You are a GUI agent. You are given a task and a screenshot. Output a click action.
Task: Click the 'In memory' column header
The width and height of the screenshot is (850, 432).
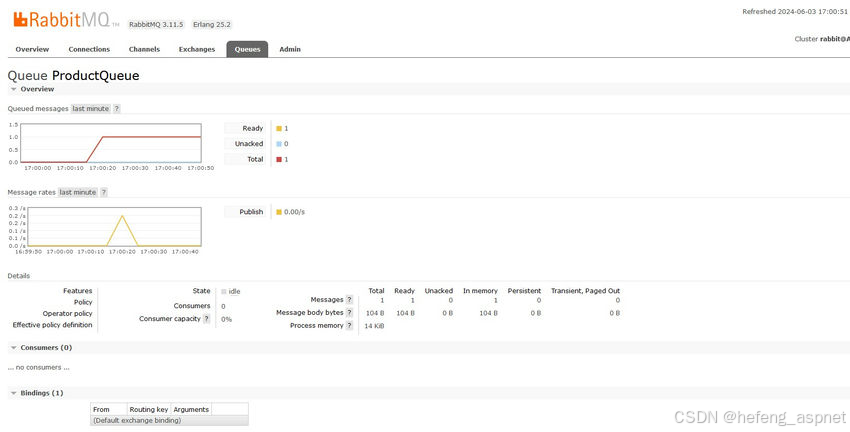click(480, 291)
